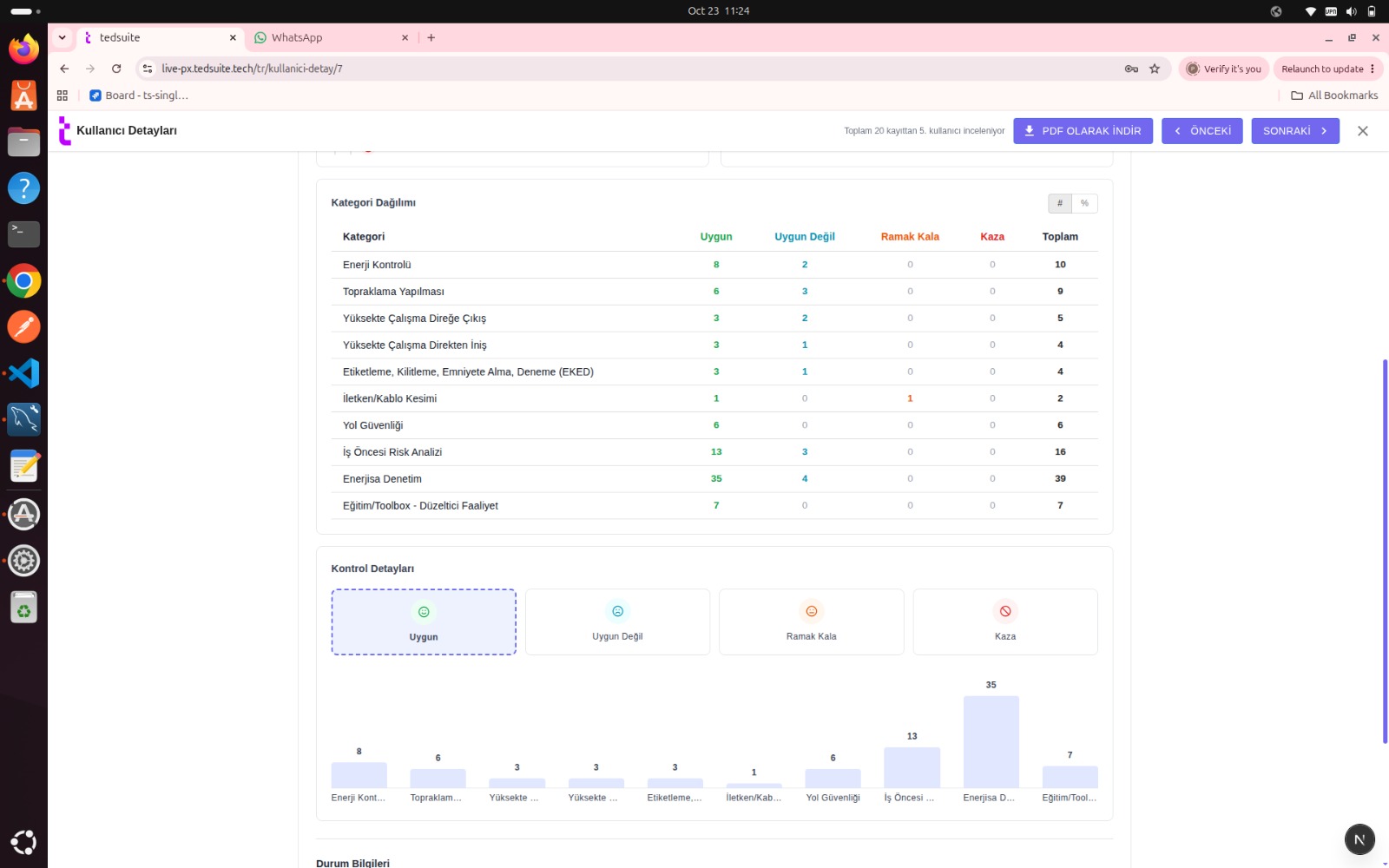Select the Uygun control detail card
Image resolution: width=1389 pixels, height=868 pixels.
click(424, 621)
